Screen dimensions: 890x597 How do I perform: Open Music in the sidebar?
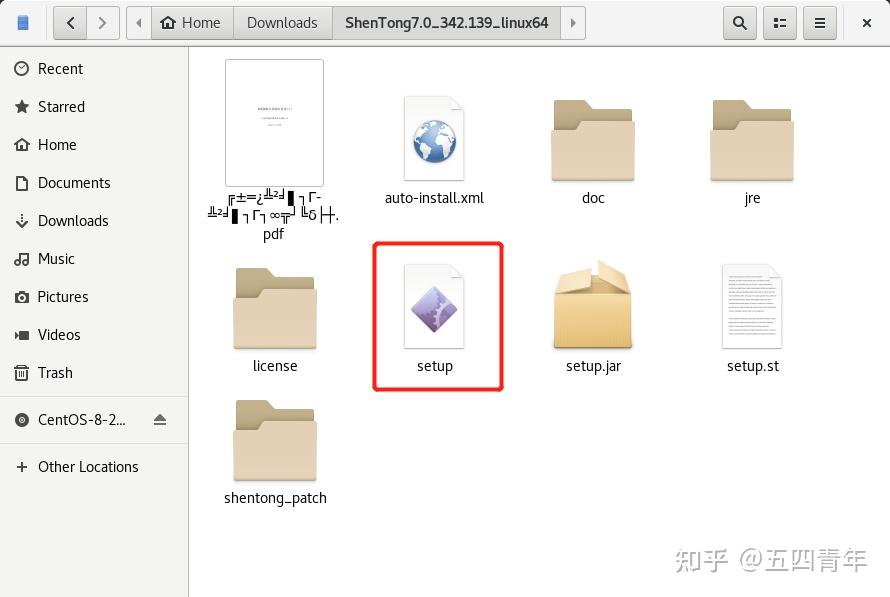94,259
